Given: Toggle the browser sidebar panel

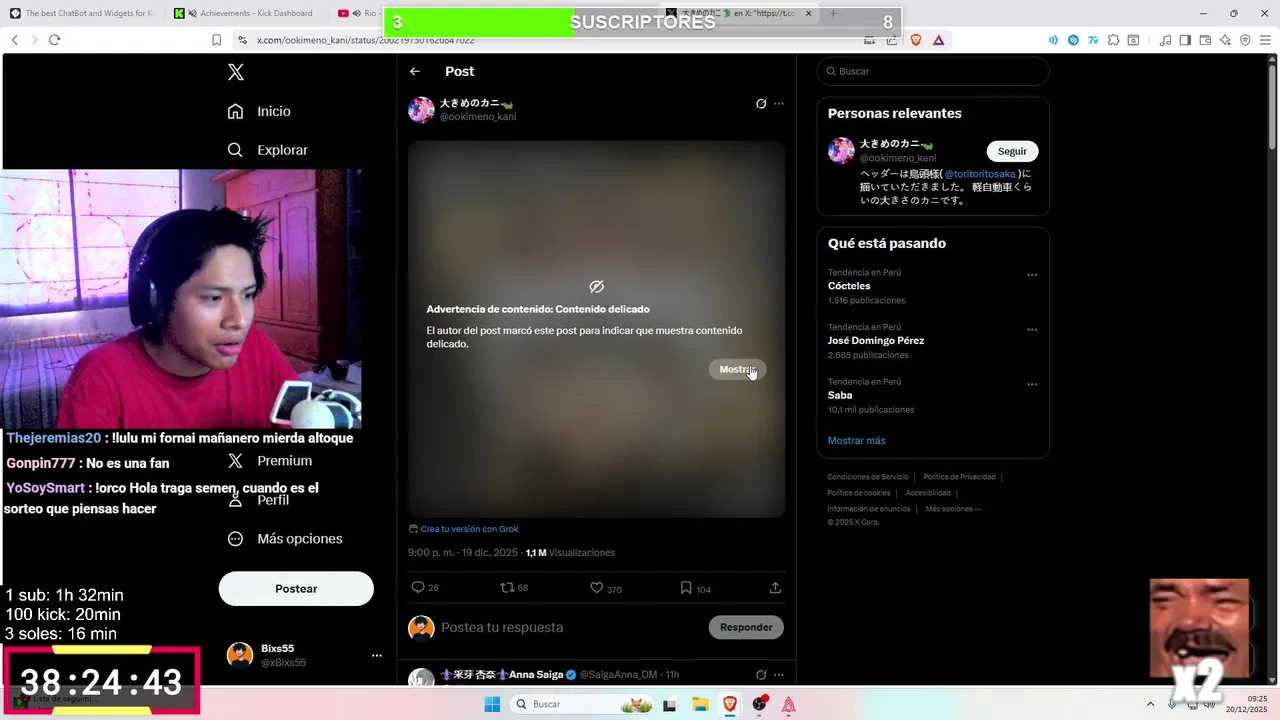Looking at the screenshot, I should point(1185,40).
